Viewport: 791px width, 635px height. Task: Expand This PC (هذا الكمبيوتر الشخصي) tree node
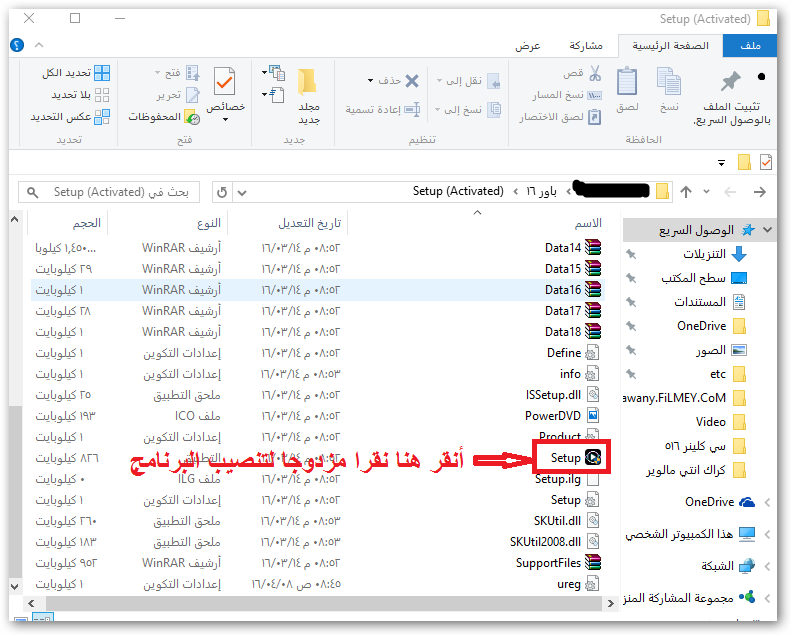(767, 534)
